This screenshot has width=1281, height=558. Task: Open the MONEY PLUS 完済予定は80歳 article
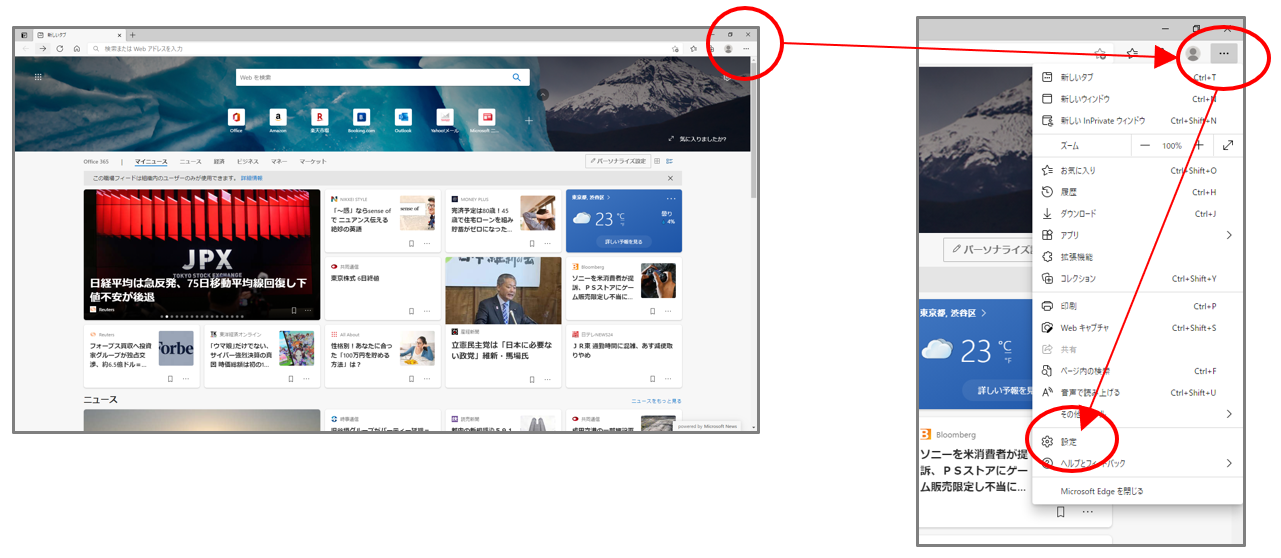503,221
